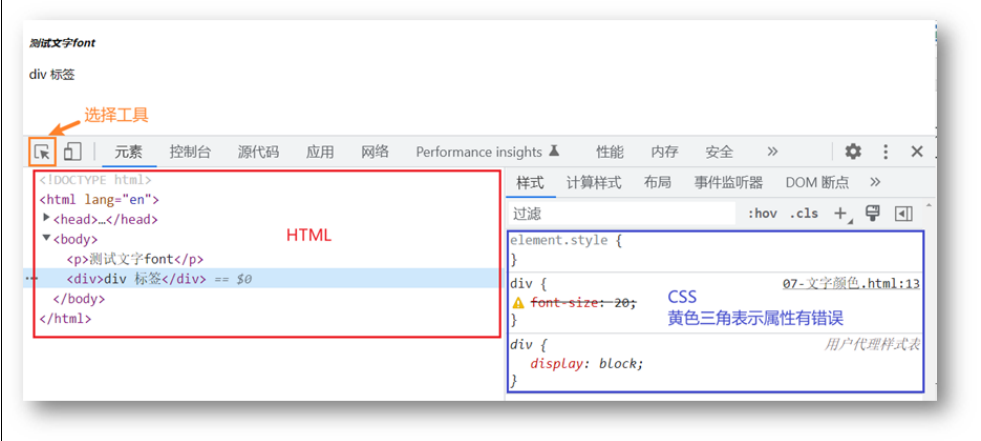Activate the element selection tool icon
Screen dimensions: 981x441
pos(43,152)
